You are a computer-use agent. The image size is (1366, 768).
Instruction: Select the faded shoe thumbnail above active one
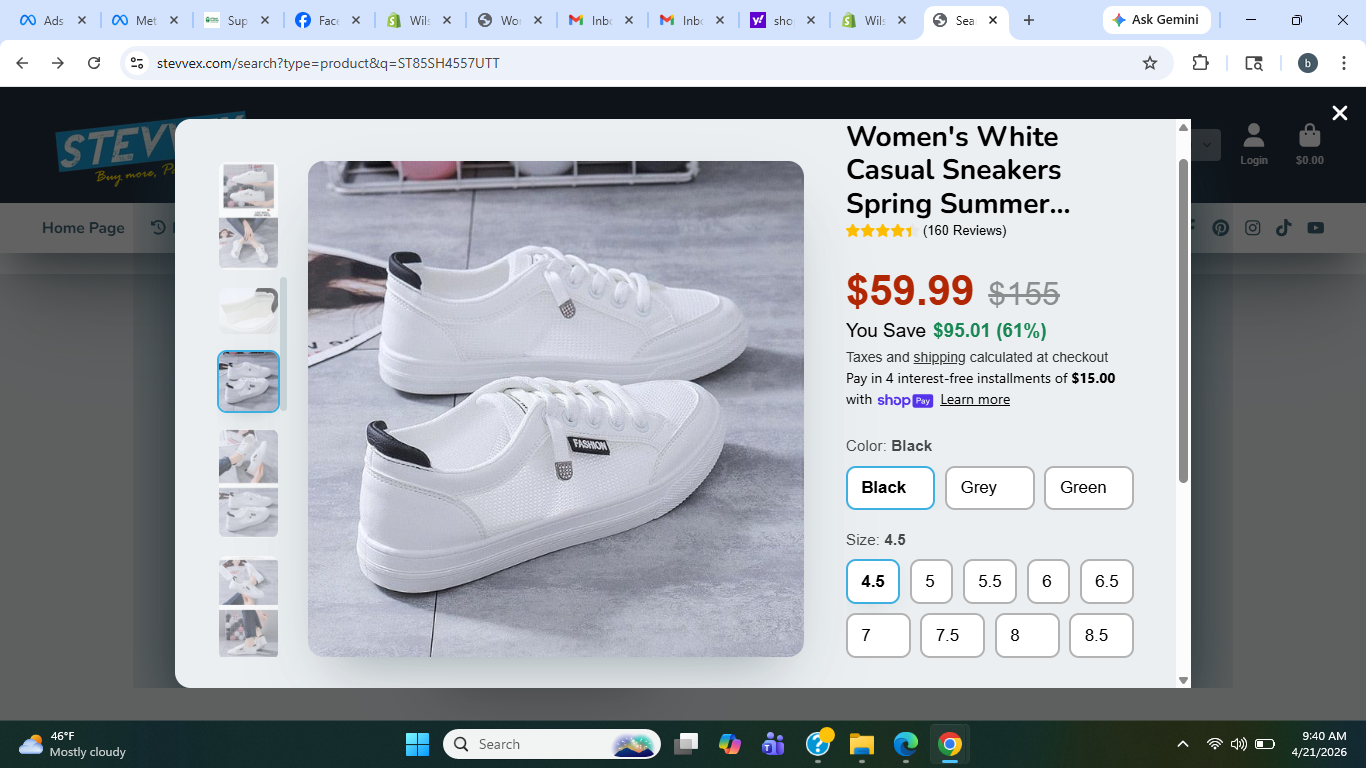point(248,311)
